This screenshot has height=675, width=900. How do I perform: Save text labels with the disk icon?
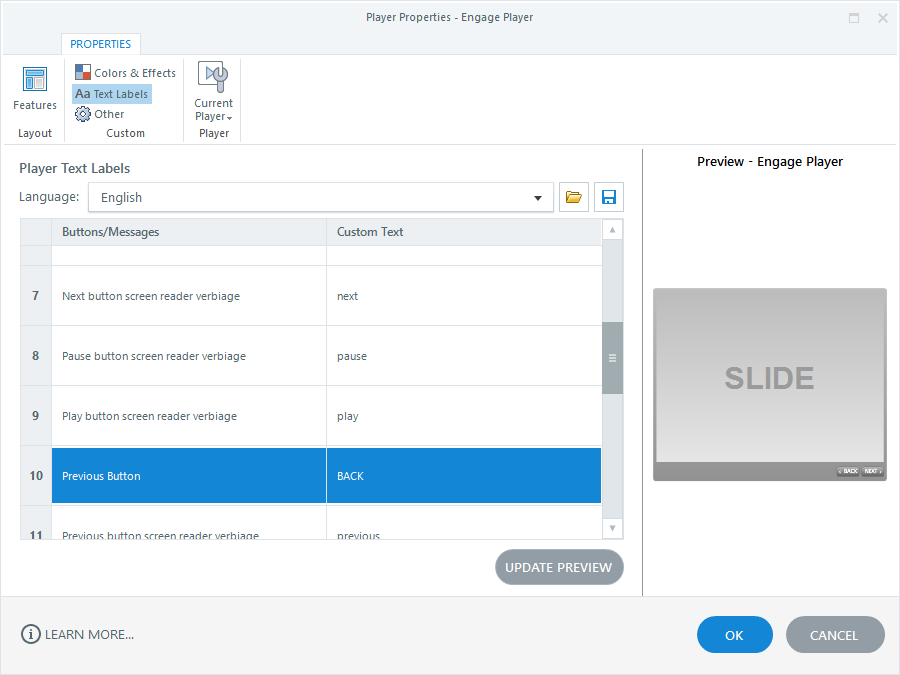(x=609, y=197)
